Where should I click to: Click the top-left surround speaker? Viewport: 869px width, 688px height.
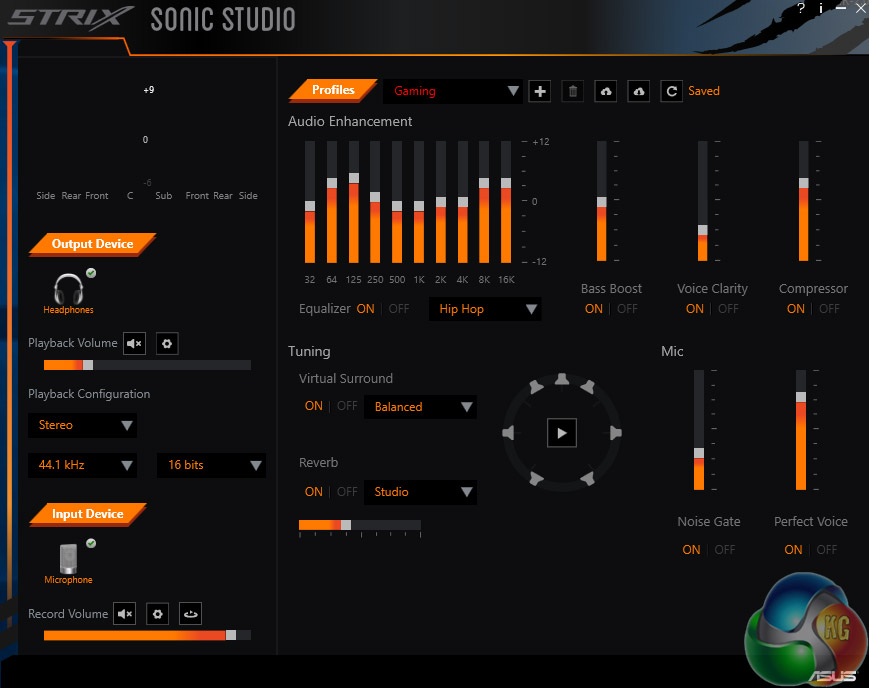tap(536, 386)
